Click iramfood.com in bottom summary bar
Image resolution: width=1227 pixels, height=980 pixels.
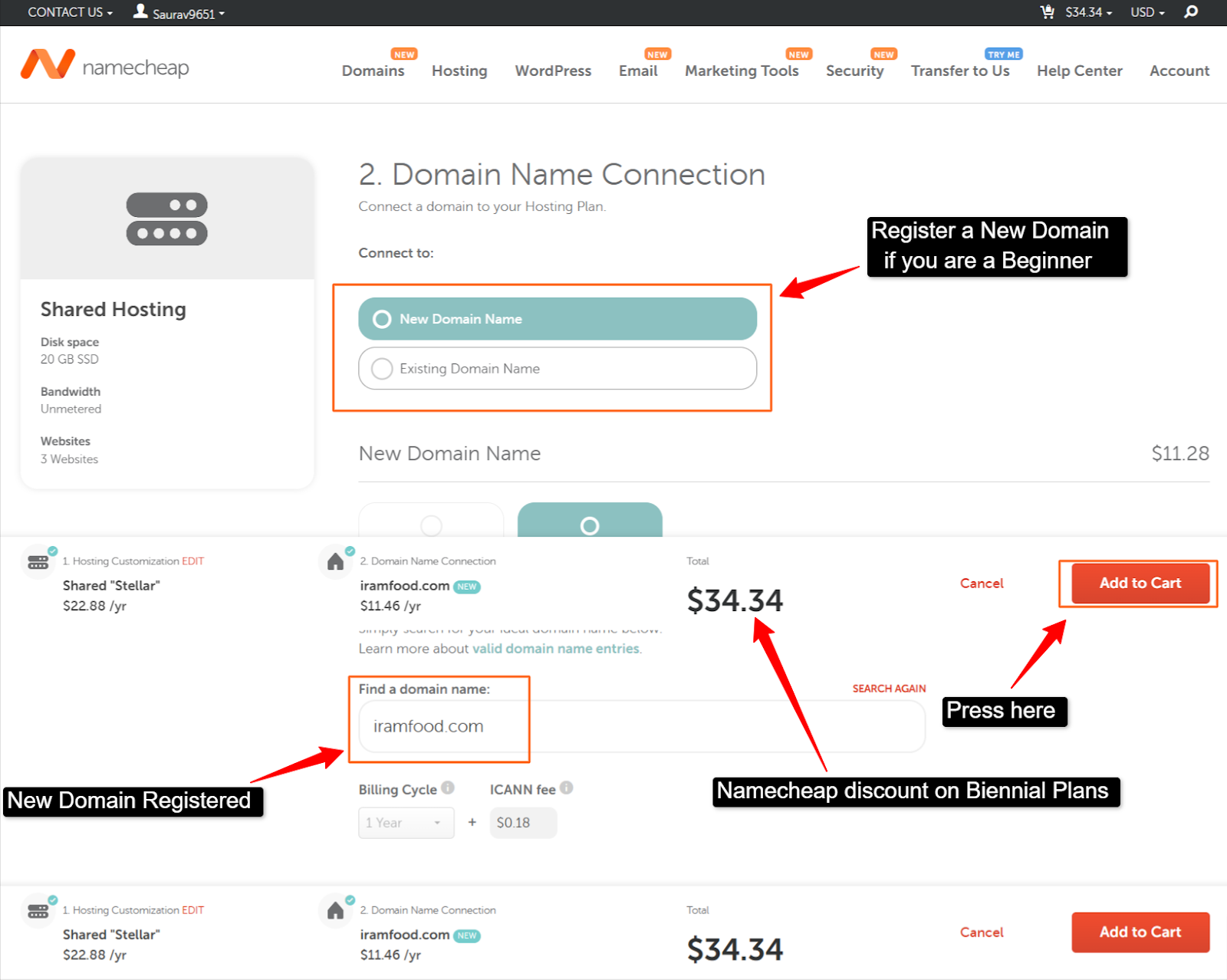click(x=405, y=935)
